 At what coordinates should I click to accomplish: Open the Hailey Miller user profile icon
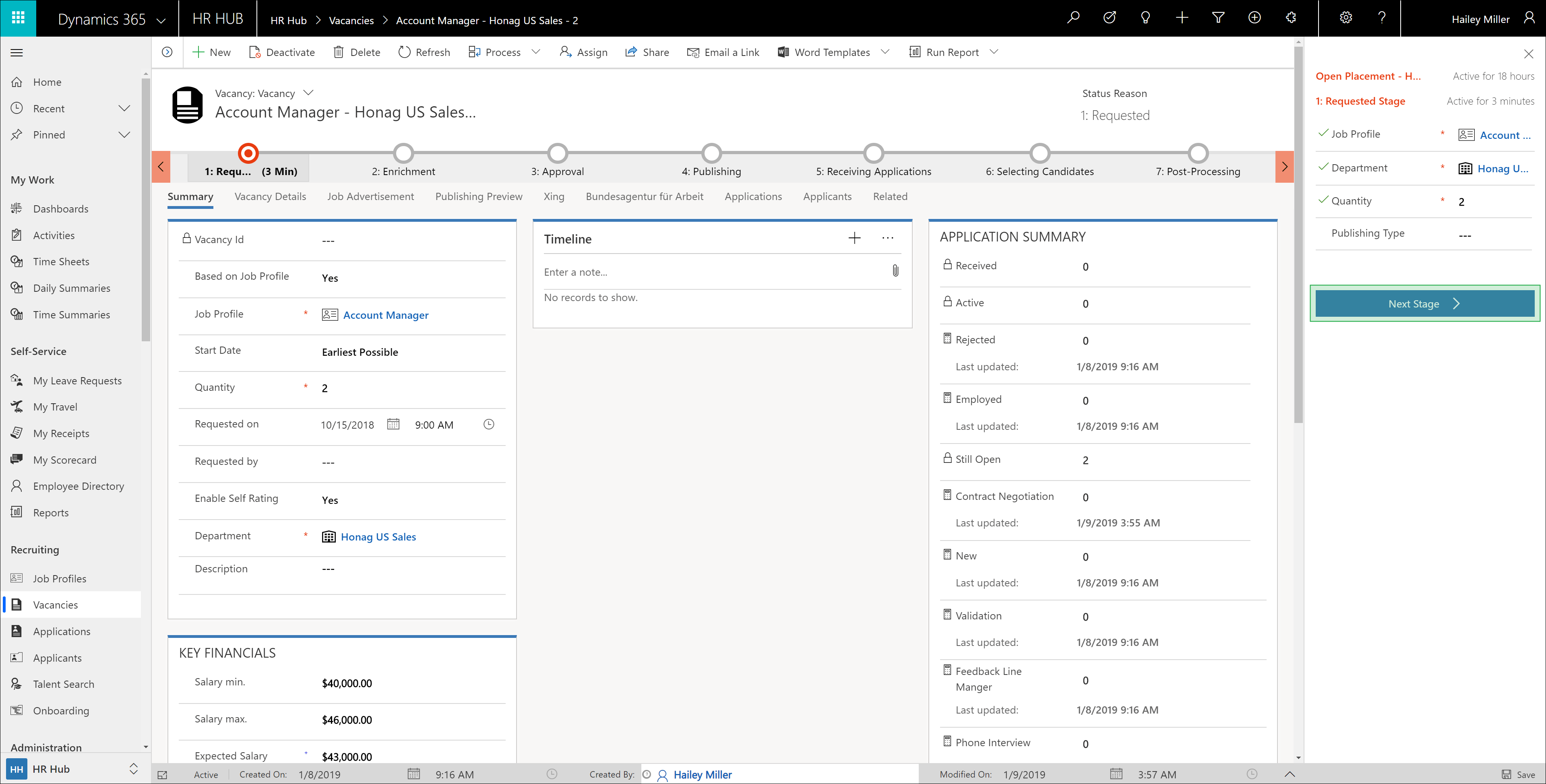click(1529, 18)
